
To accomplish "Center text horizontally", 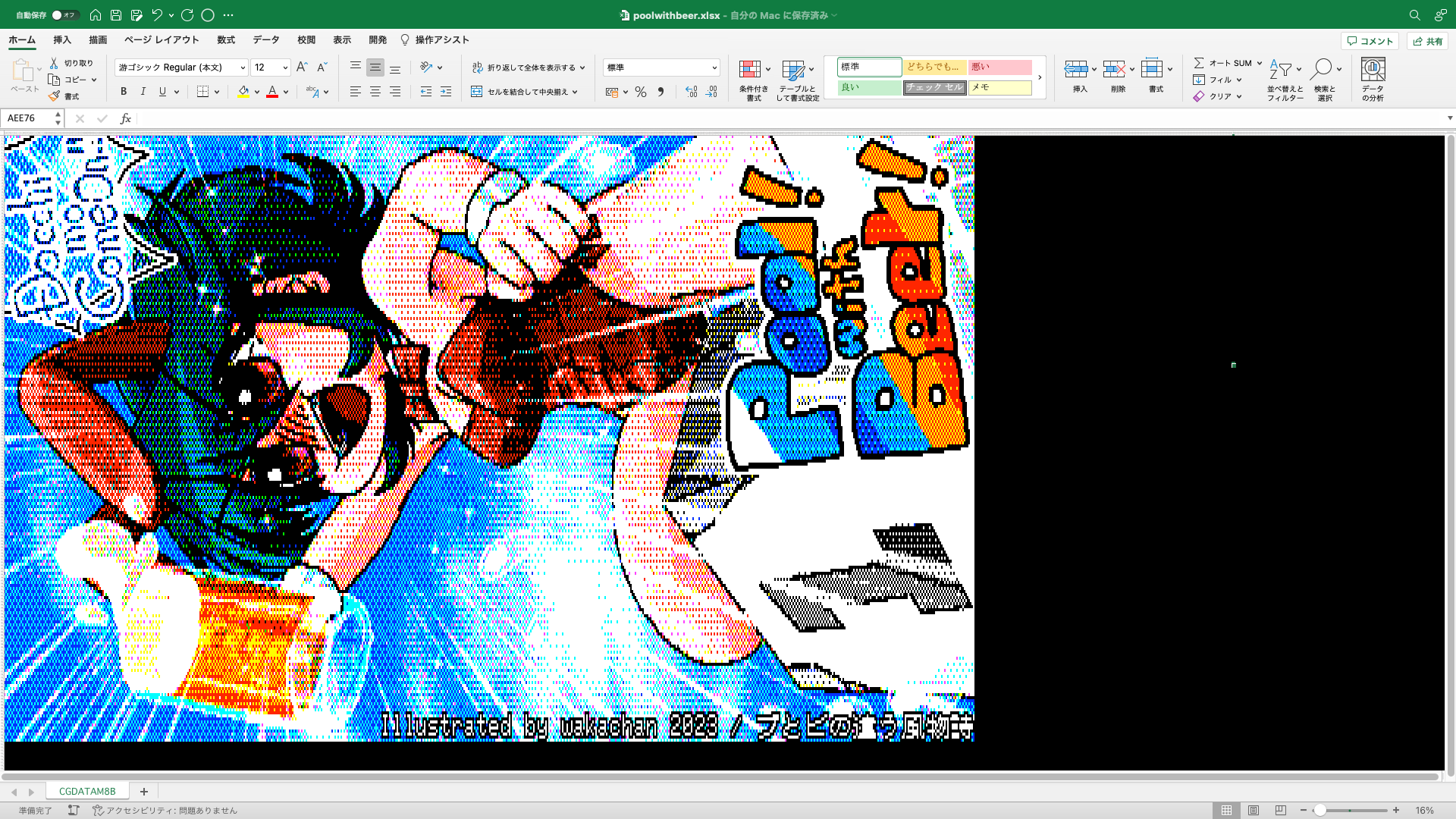I will (375, 92).
